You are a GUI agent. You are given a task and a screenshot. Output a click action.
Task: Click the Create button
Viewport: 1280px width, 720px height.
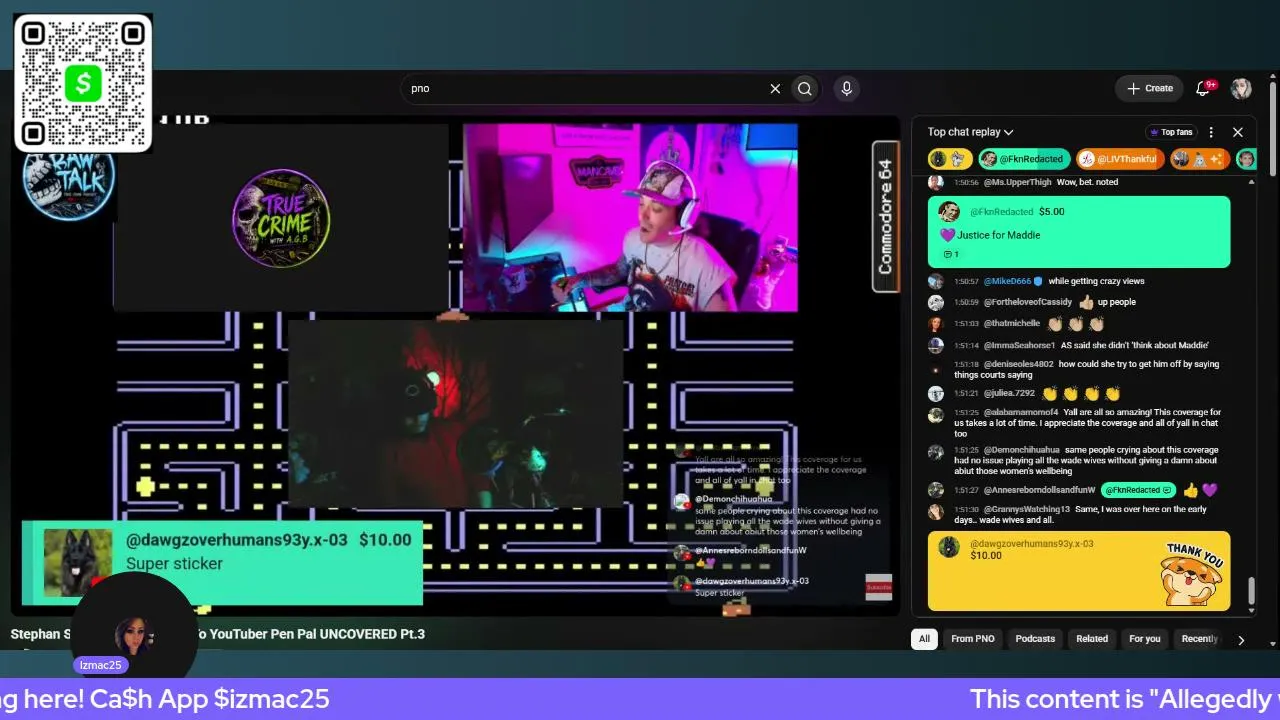point(1149,88)
